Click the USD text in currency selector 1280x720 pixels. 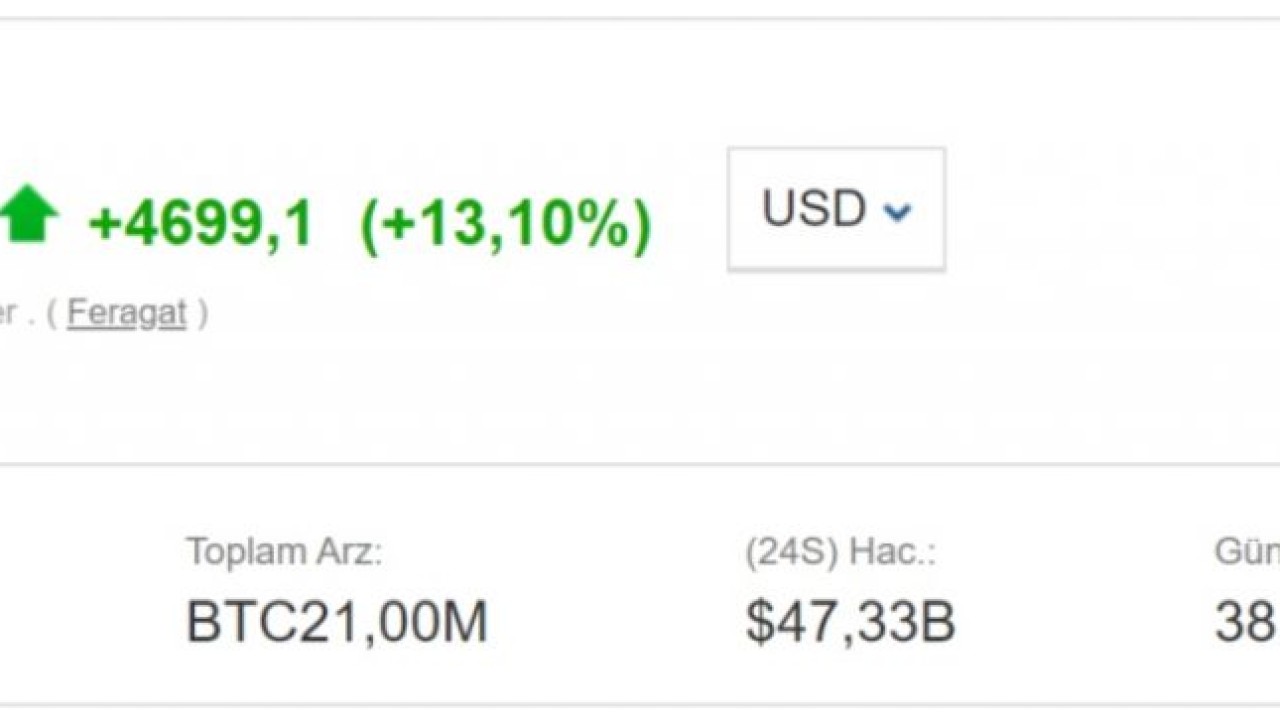(x=813, y=209)
